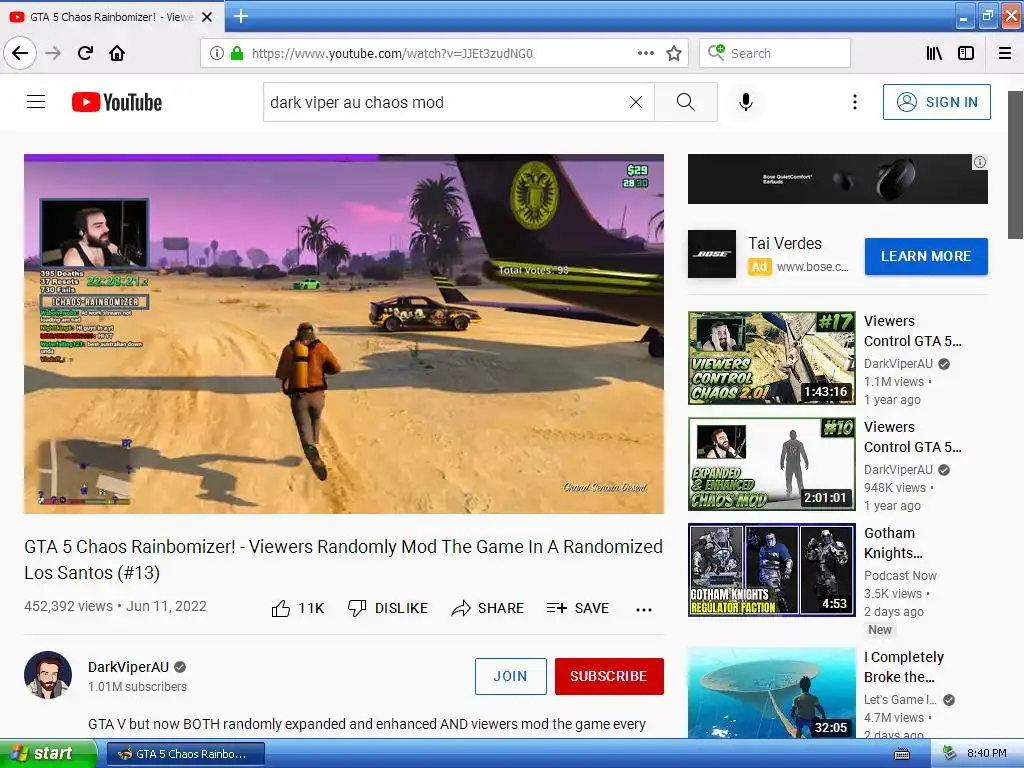Screen dimensions: 1024x768
Task: Close the GTA 5 Chaos Rainbomizer tab
Action: (207, 17)
